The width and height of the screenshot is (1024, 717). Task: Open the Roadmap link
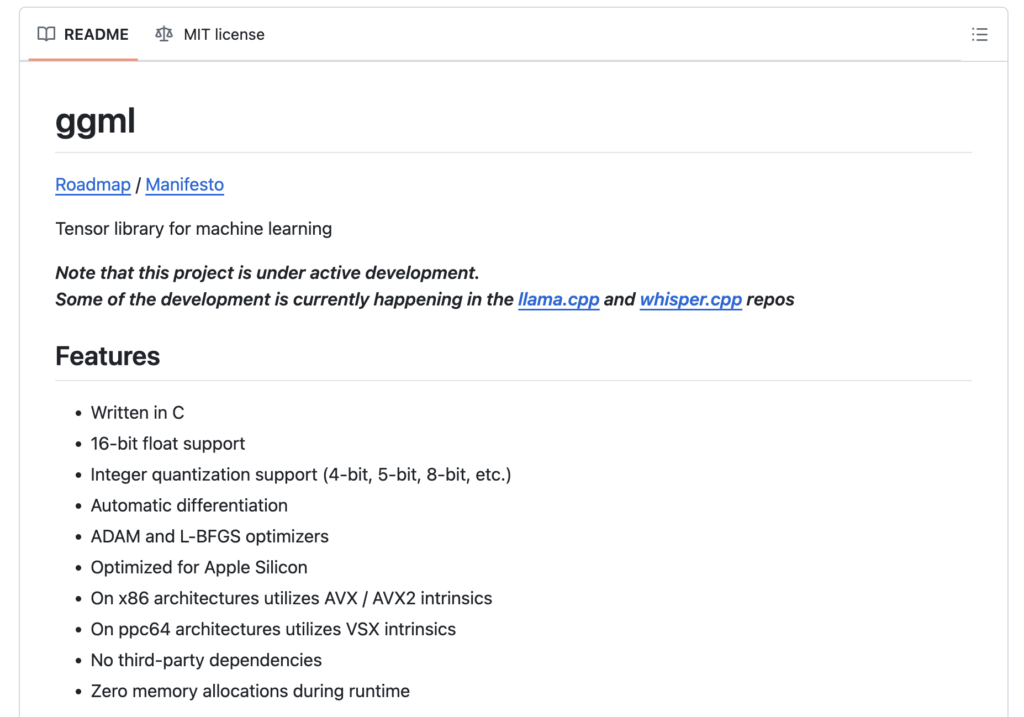pos(93,185)
